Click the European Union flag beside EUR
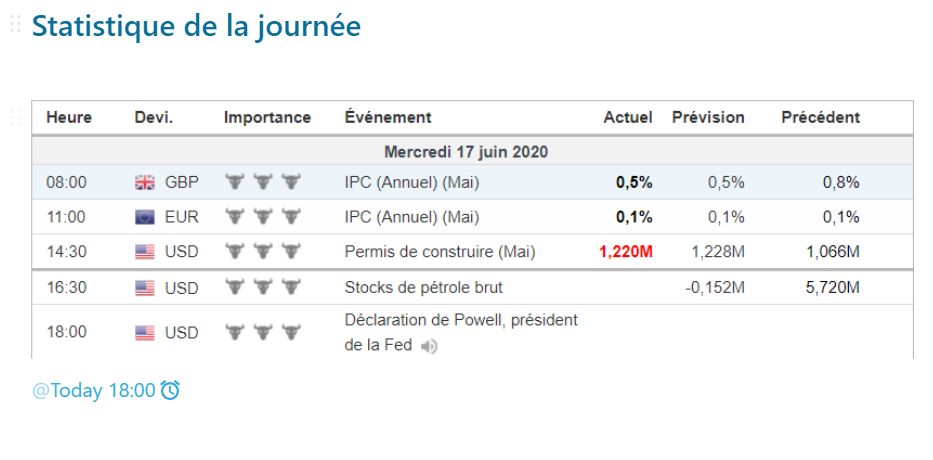933x460 pixels. pyautogui.click(x=145, y=217)
